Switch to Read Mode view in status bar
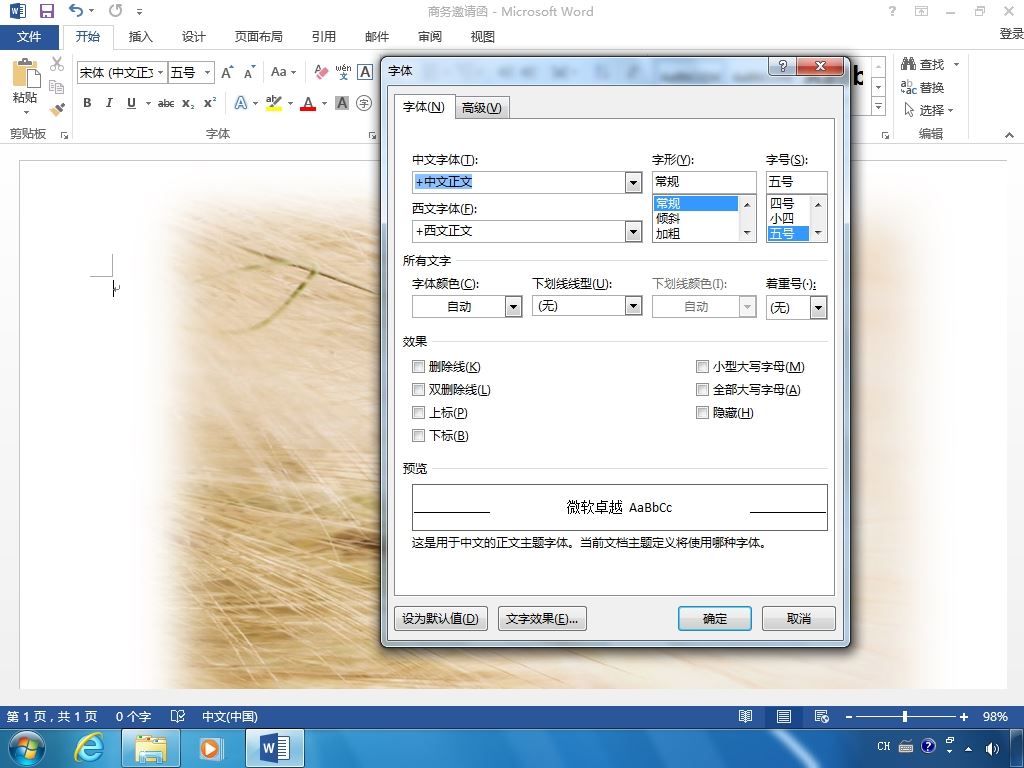 click(x=745, y=716)
